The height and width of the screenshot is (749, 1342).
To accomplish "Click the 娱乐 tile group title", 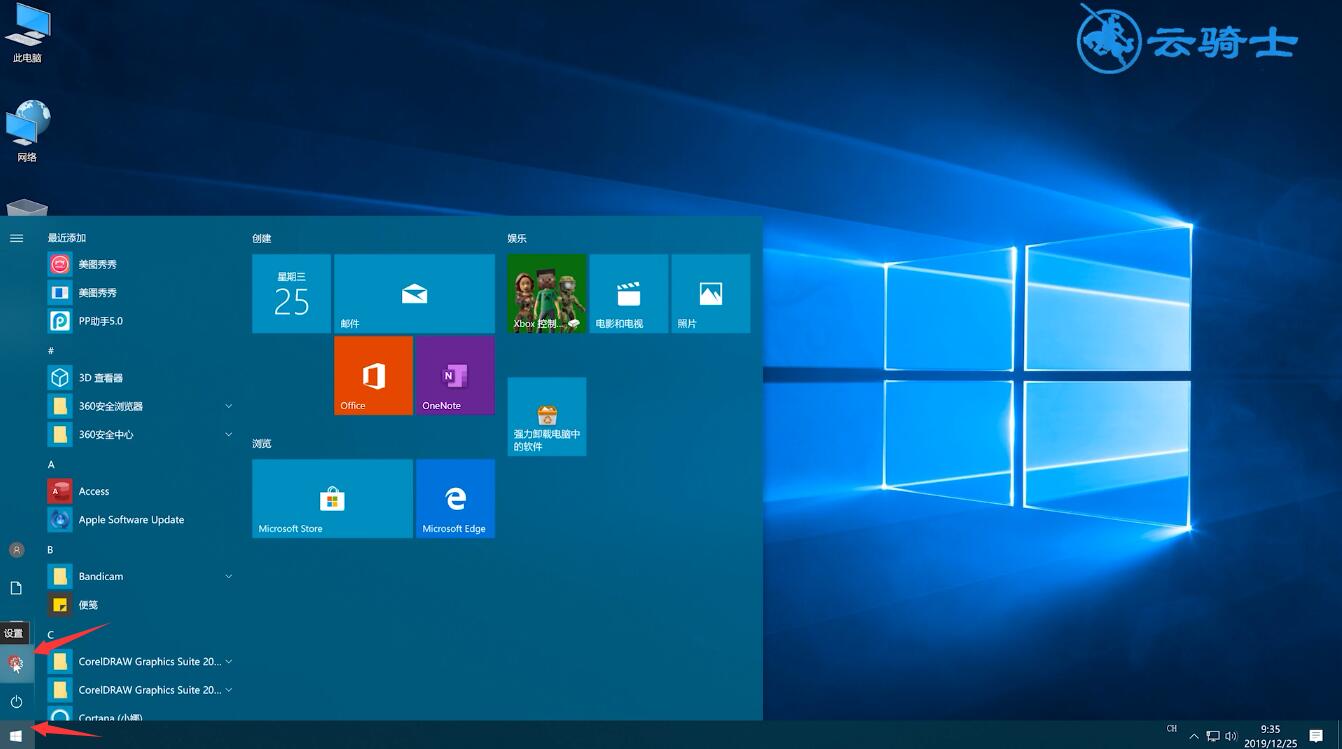I will click(x=517, y=239).
